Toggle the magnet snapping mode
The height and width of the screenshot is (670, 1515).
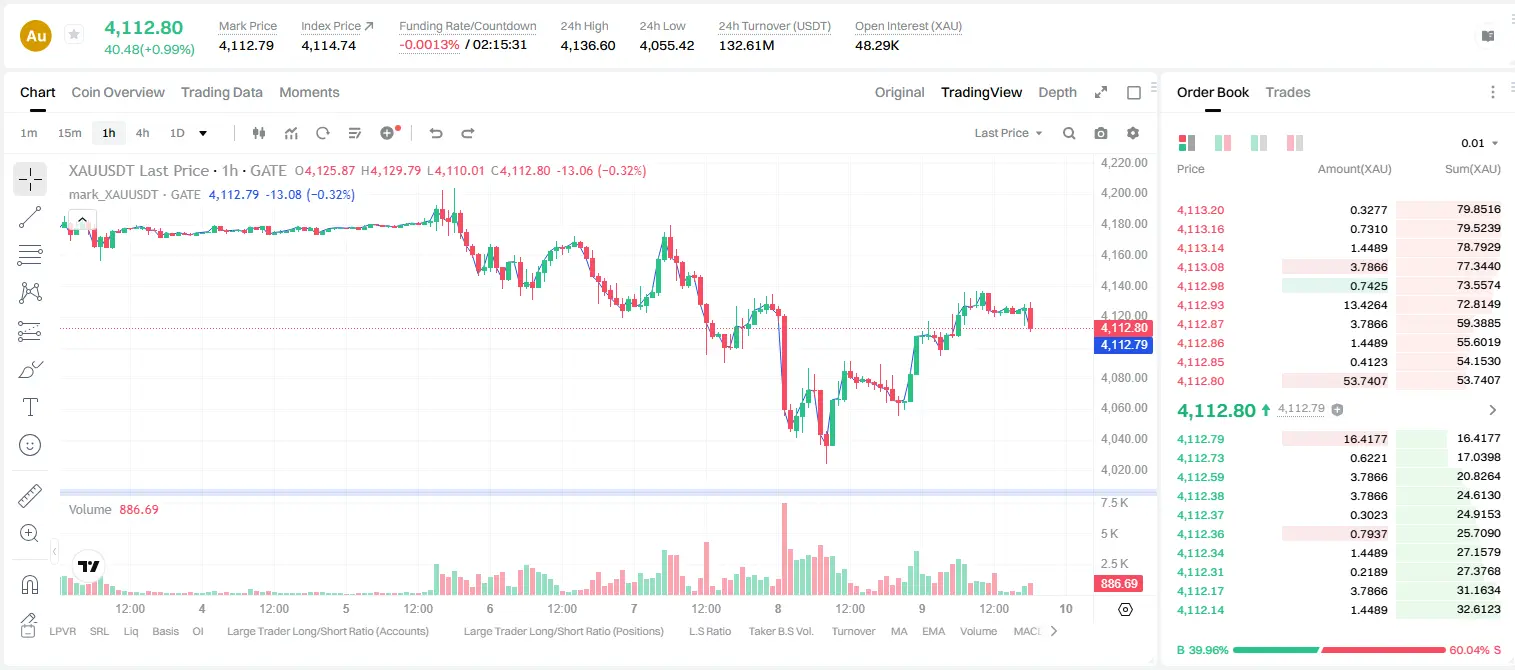coord(30,584)
